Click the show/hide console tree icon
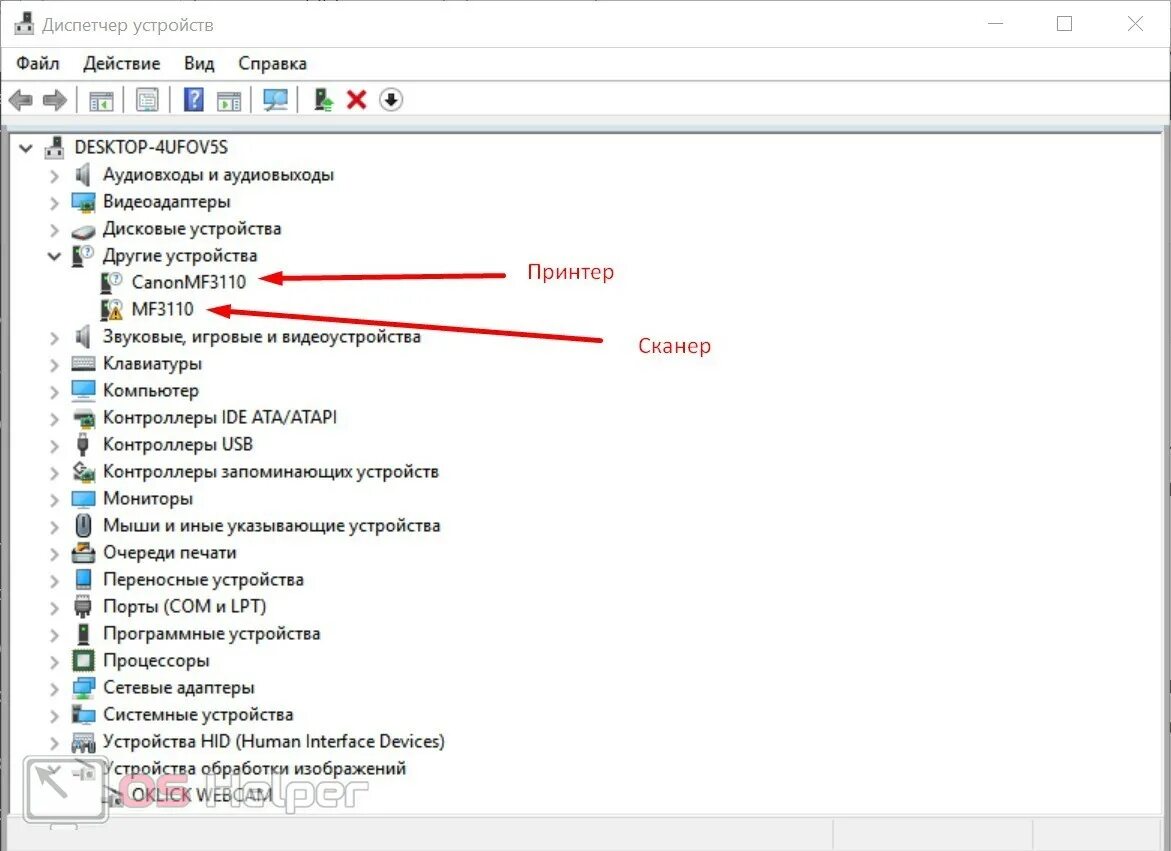Screen dimensions: 1171x851 (x=101, y=100)
